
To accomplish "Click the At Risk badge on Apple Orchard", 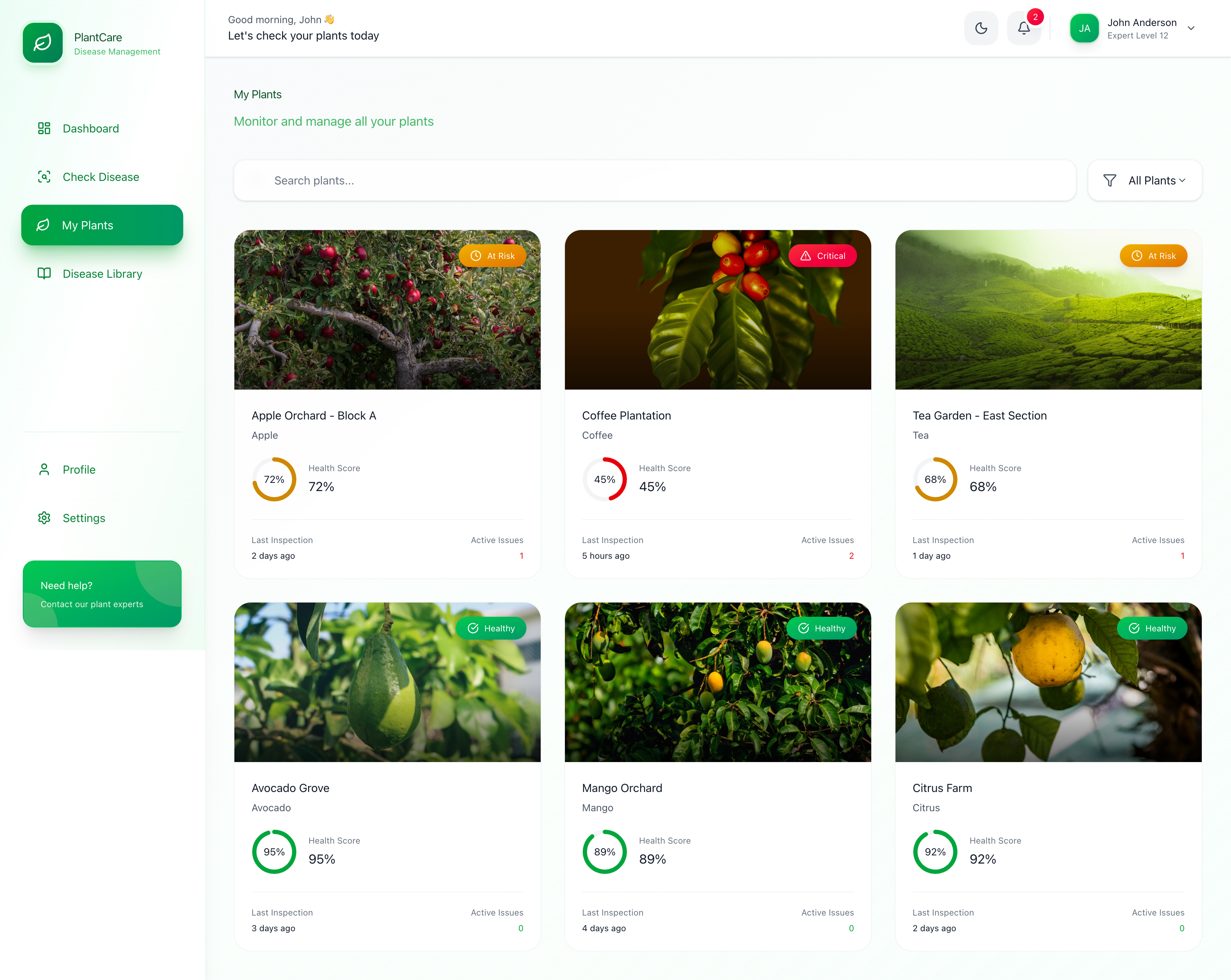I will click(493, 256).
